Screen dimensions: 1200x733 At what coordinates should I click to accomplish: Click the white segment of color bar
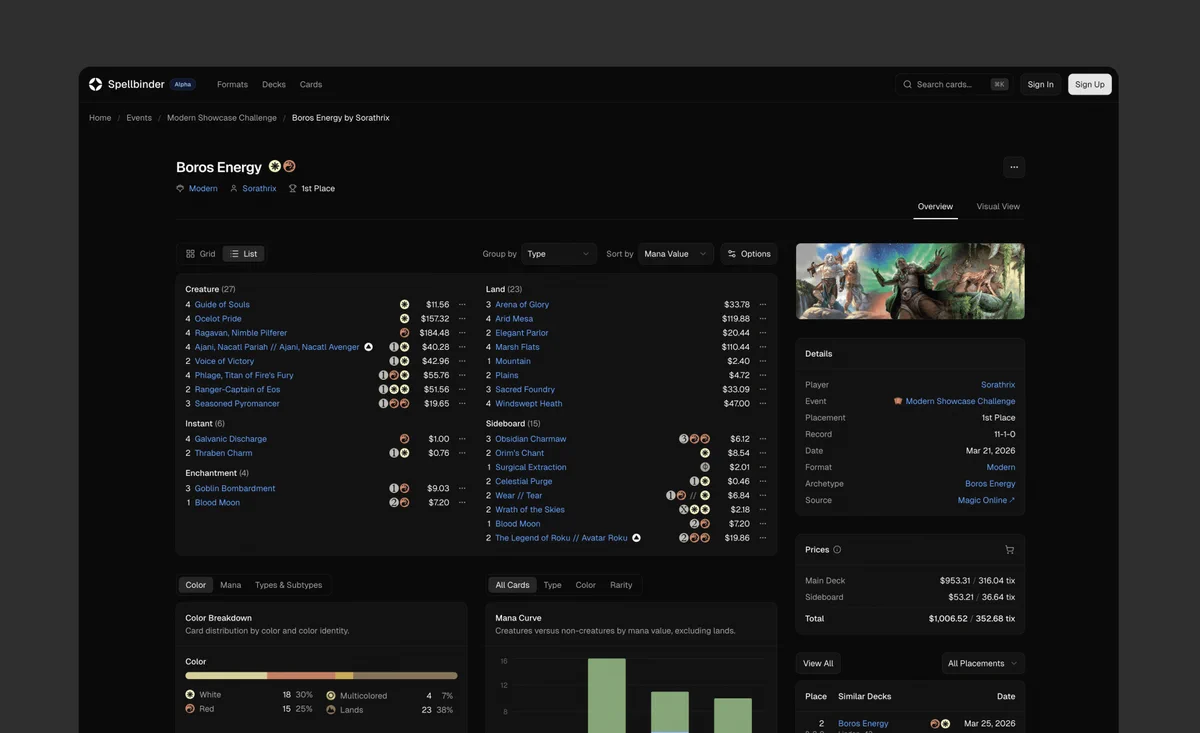(226, 676)
